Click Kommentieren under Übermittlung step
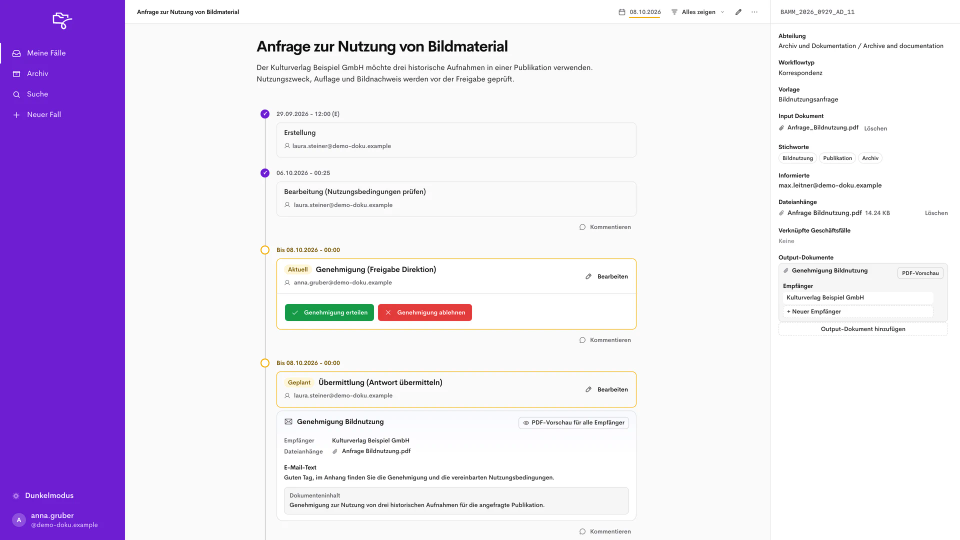Image resolution: width=960 pixels, height=540 pixels. coord(605,531)
